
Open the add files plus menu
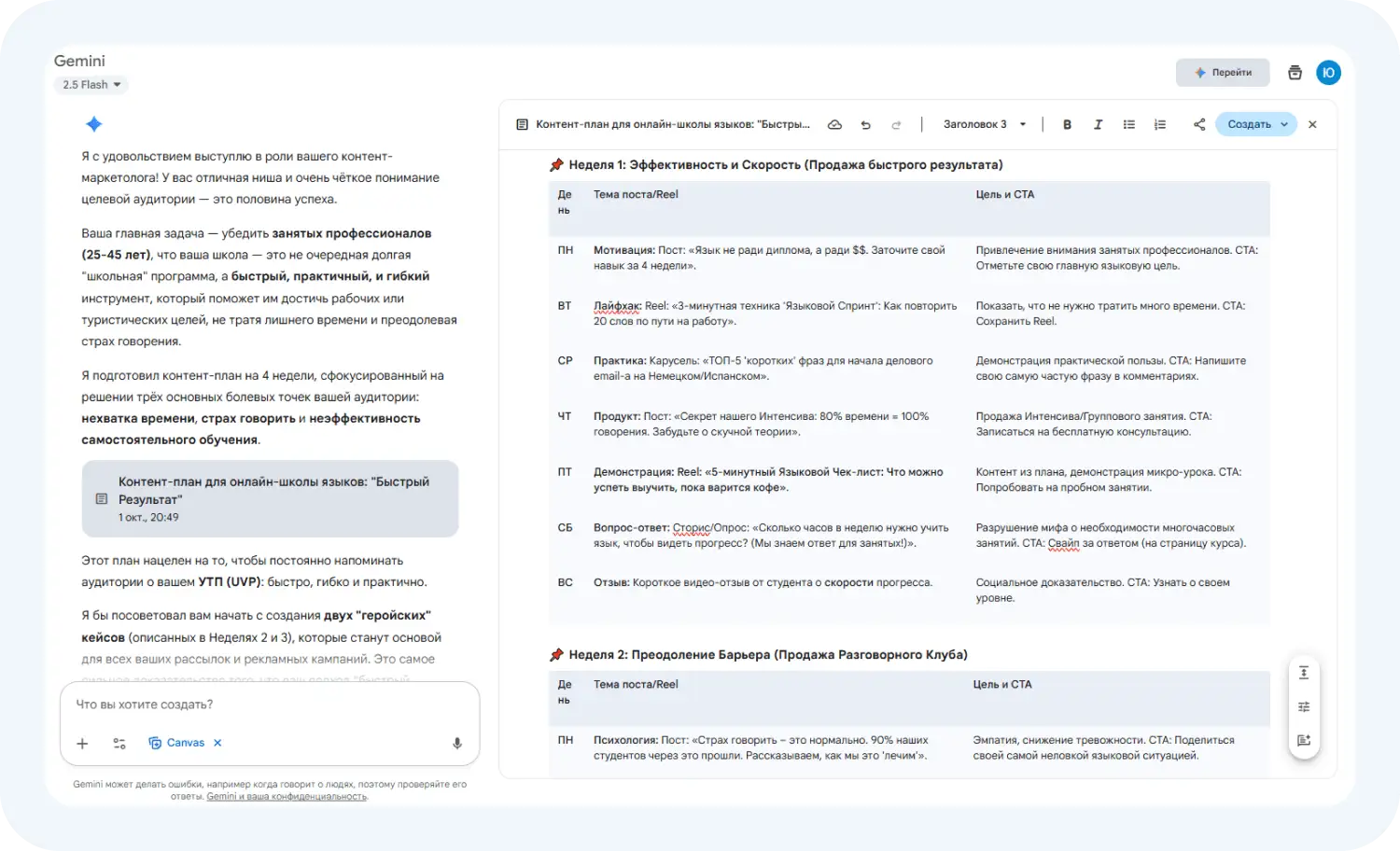tap(82, 743)
